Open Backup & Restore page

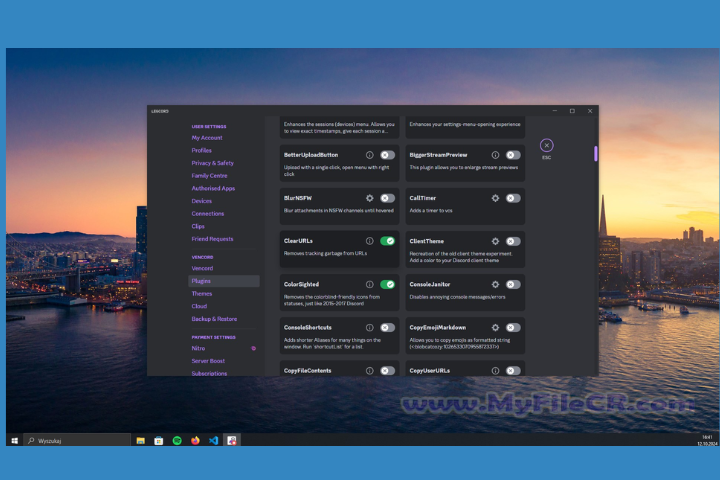coord(214,319)
